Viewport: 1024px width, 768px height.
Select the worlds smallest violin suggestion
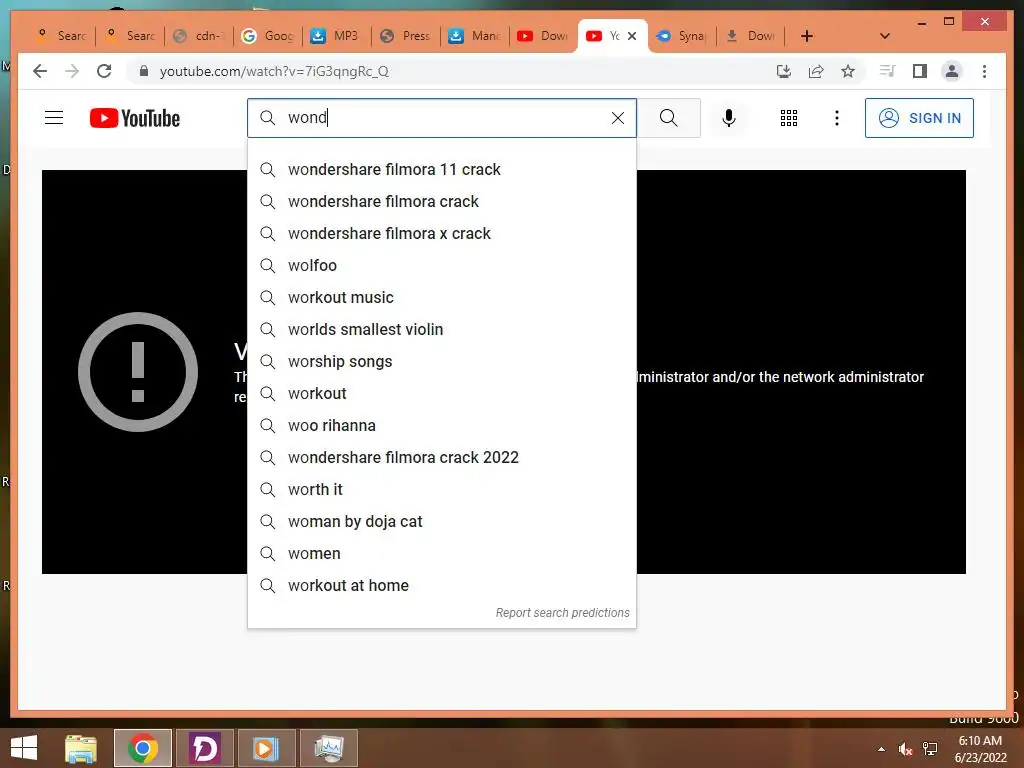point(441,329)
